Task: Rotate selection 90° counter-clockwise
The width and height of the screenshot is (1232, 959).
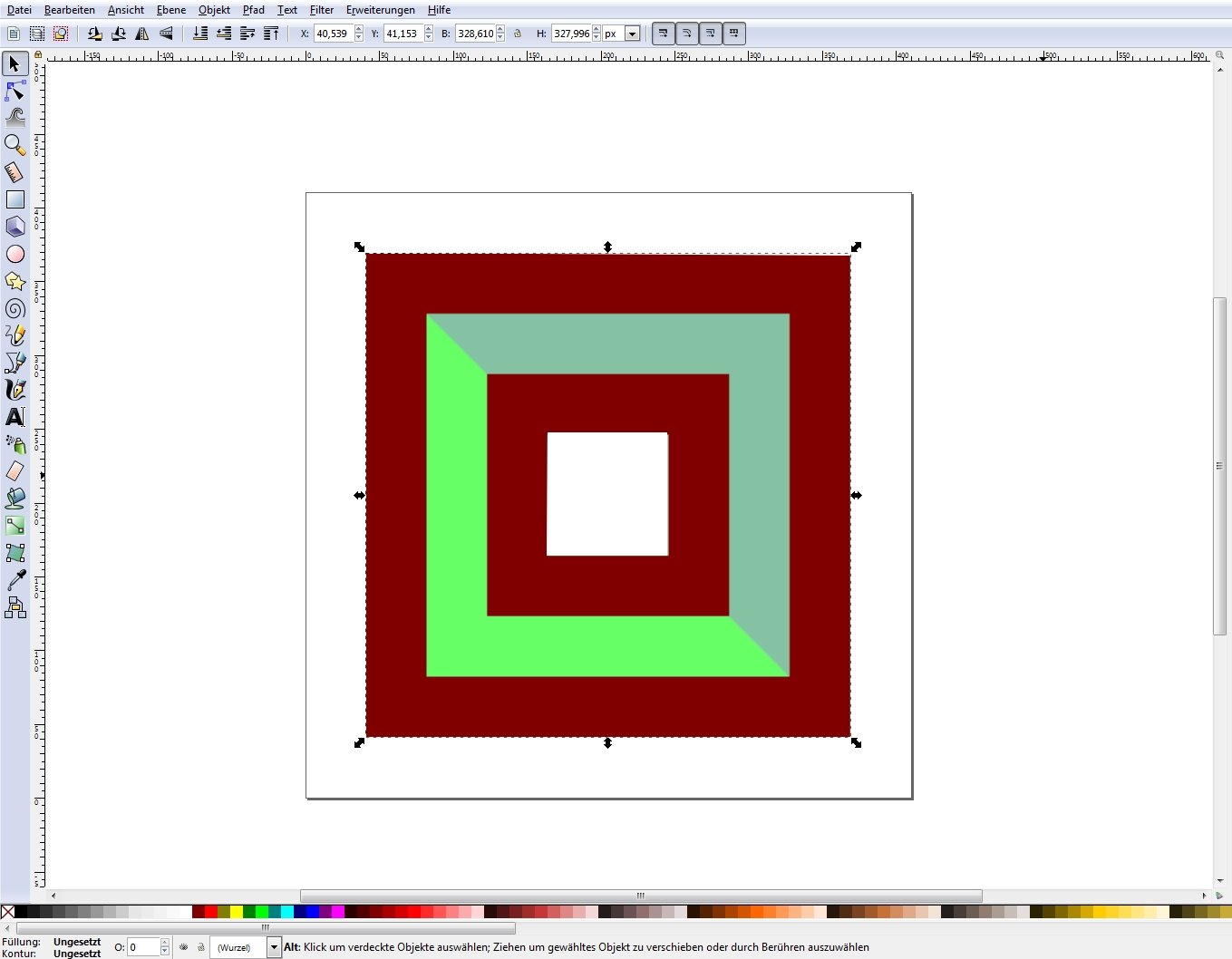Action: coord(94,34)
